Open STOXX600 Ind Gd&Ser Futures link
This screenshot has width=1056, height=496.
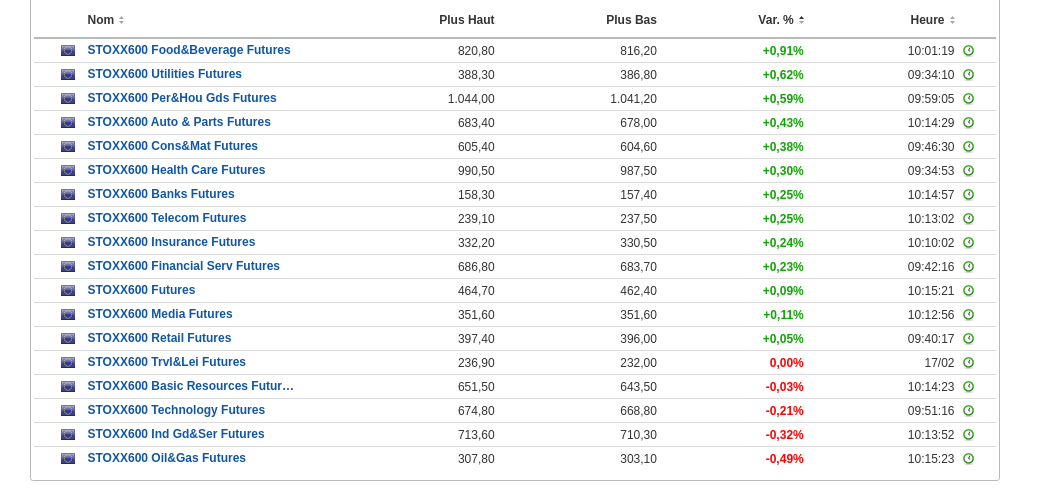tap(176, 434)
